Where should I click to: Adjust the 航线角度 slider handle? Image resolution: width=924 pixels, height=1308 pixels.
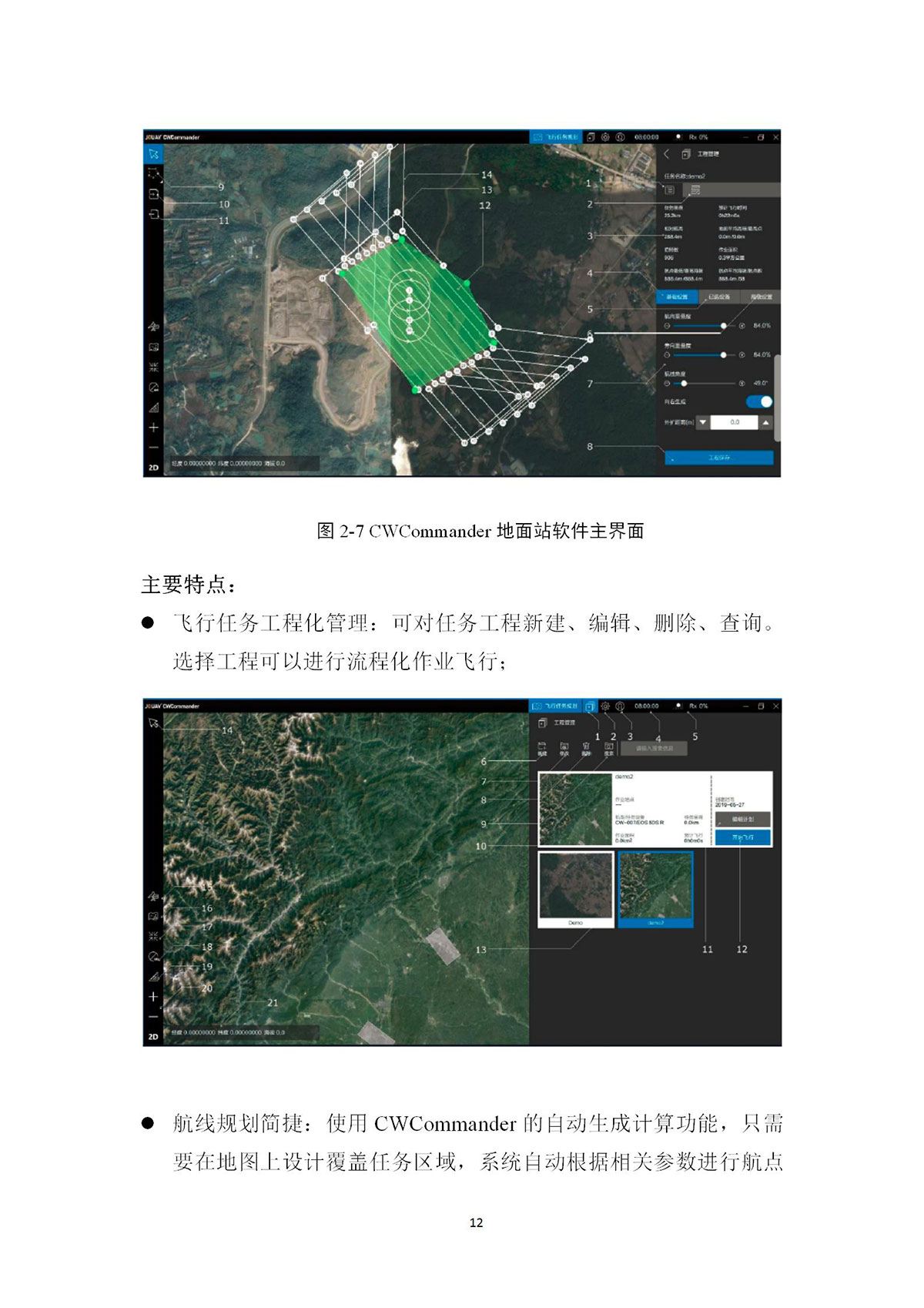tap(684, 383)
